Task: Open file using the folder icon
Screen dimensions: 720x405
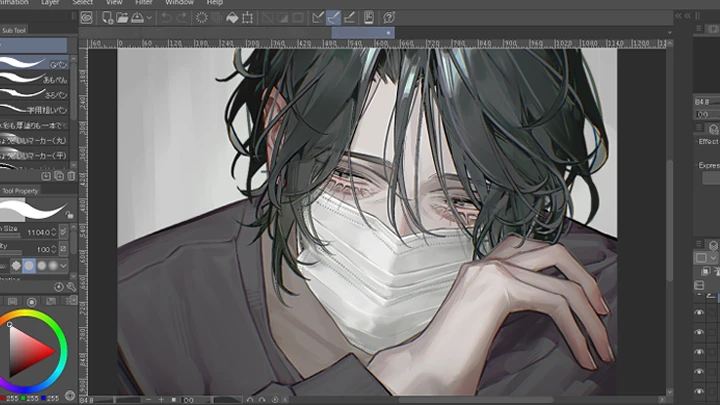Action: pyautogui.click(x=122, y=18)
